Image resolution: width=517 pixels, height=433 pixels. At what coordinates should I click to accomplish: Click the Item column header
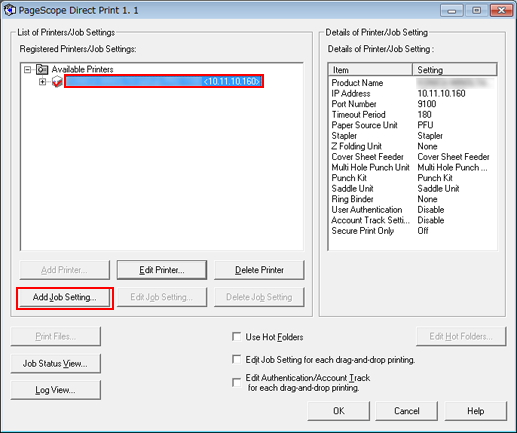pyautogui.click(x=371, y=70)
